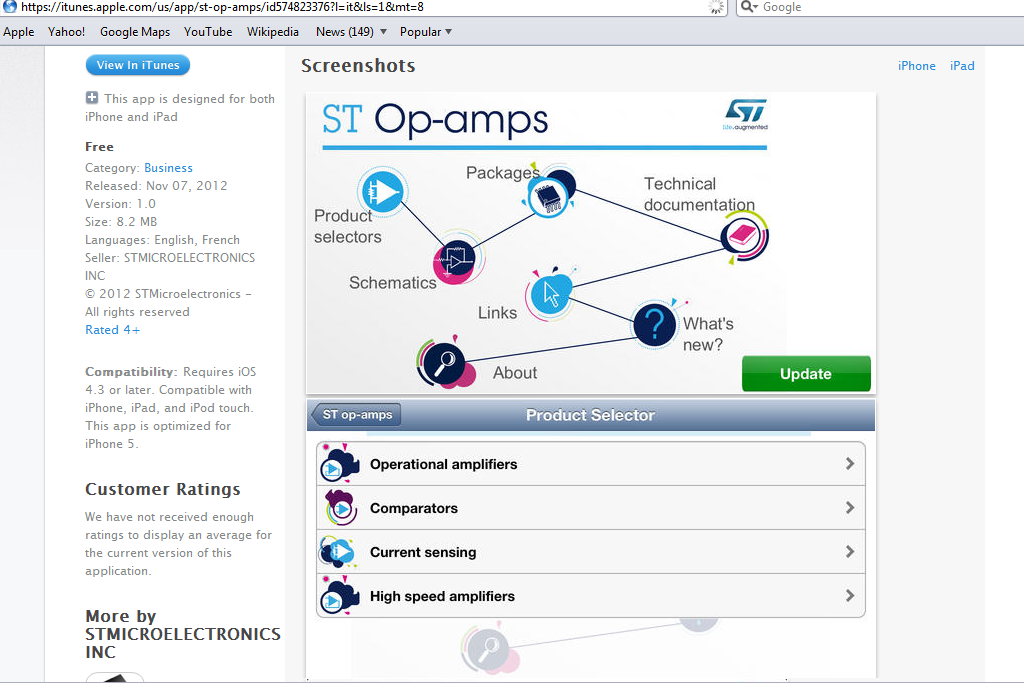Viewport: 1024px width, 684px height.
Task: Click the About magnifier icon
Action: pos(444,363)
